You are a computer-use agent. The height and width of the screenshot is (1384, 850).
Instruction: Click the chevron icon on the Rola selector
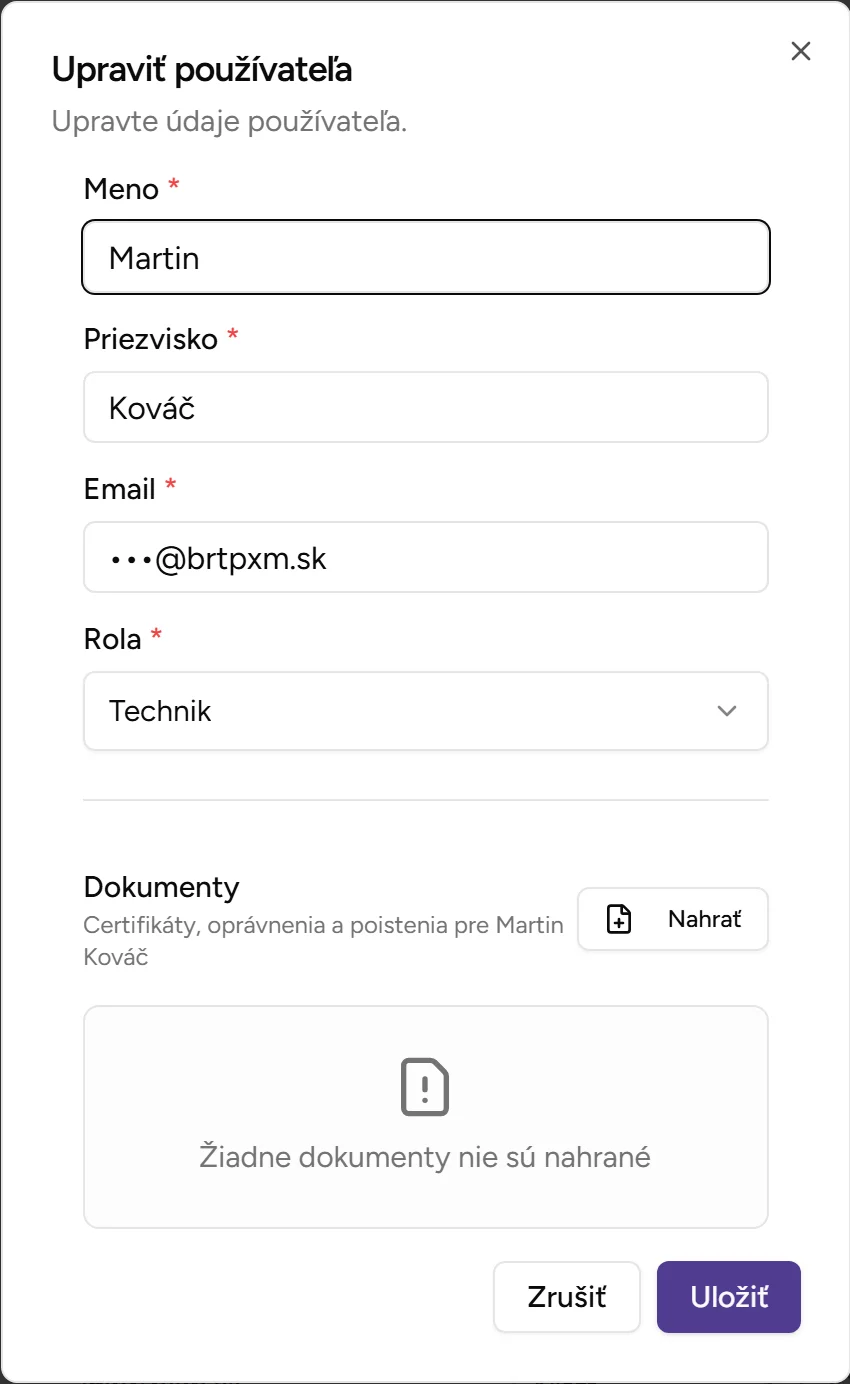[x=729, y=711]
